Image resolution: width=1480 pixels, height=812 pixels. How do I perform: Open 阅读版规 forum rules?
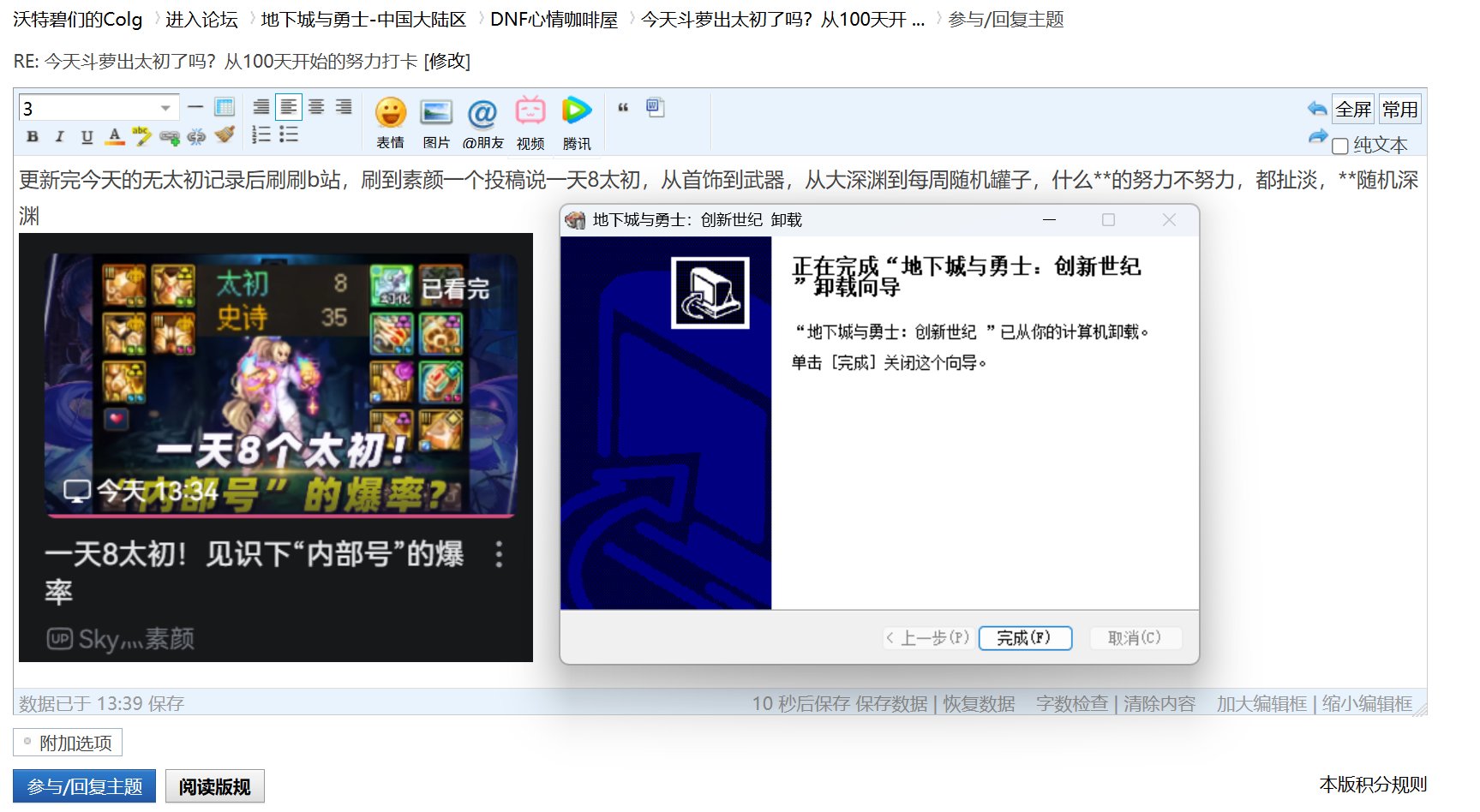[x=214, y=786]
